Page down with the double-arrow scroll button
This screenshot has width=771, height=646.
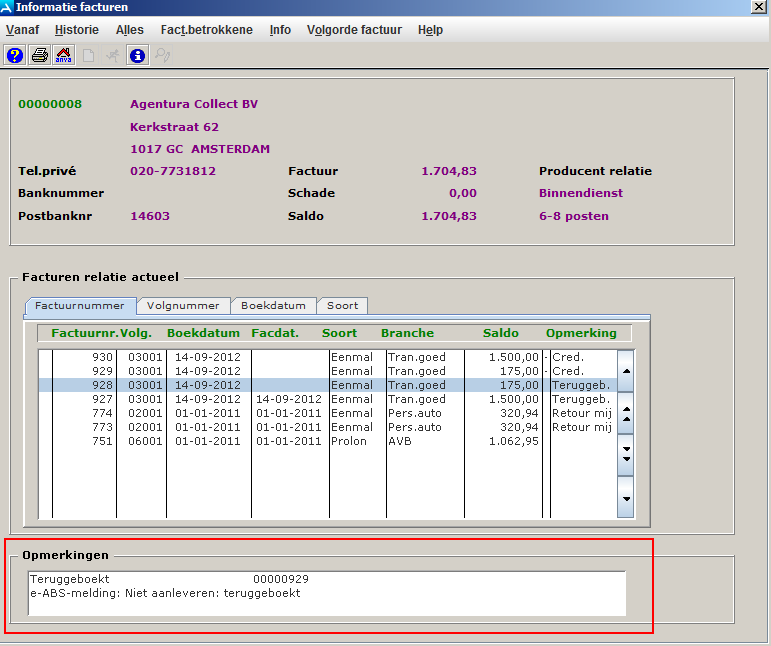(x=626, y=454)
